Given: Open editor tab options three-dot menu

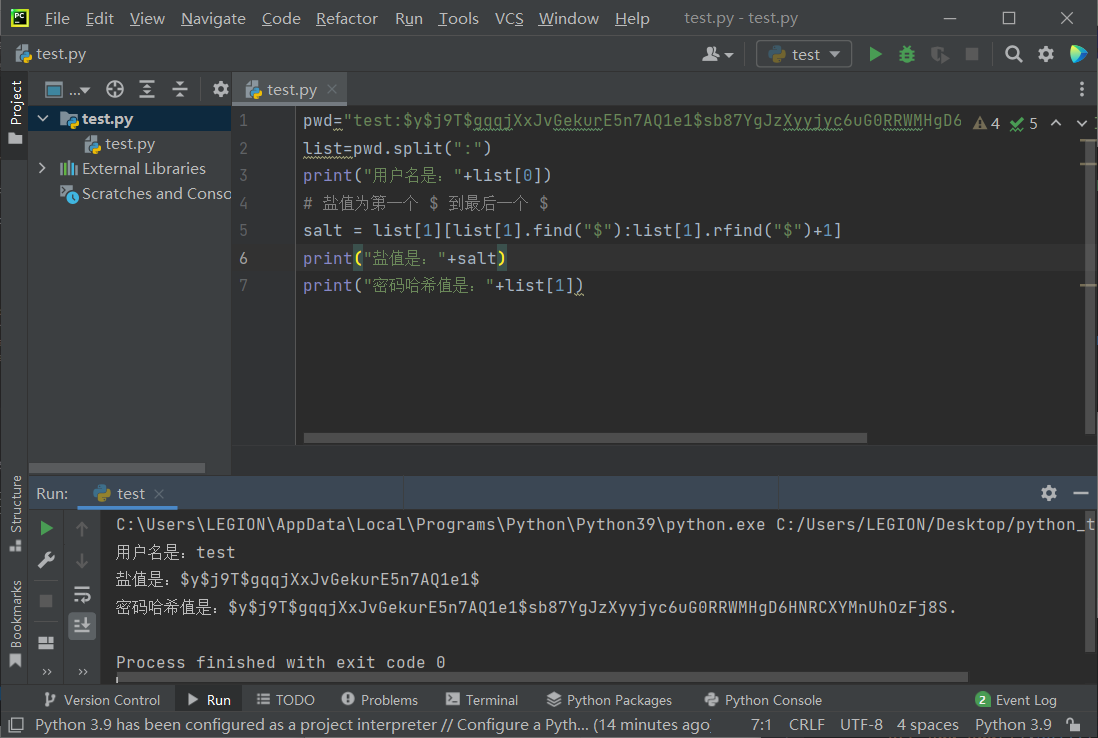Looking at the screenshot, I should [1082, 89].
